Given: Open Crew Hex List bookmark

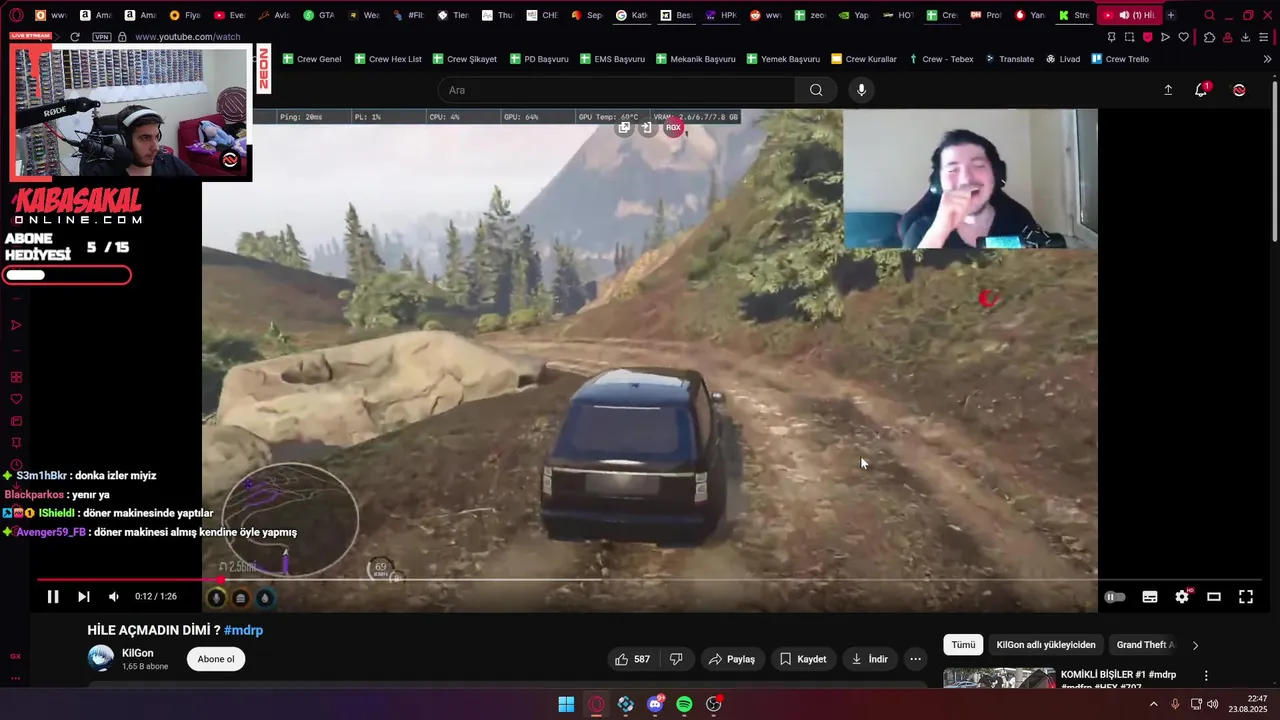Looking at the screenshot, I should (x=388, y=59).
